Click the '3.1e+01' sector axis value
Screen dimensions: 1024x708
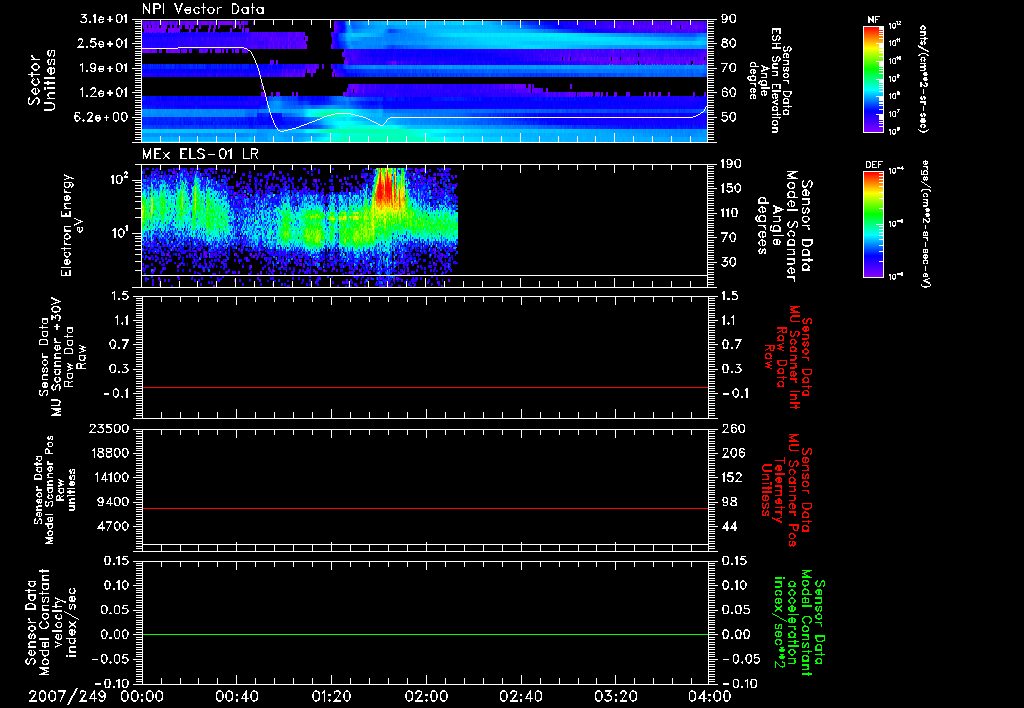(x=104, y=19)
